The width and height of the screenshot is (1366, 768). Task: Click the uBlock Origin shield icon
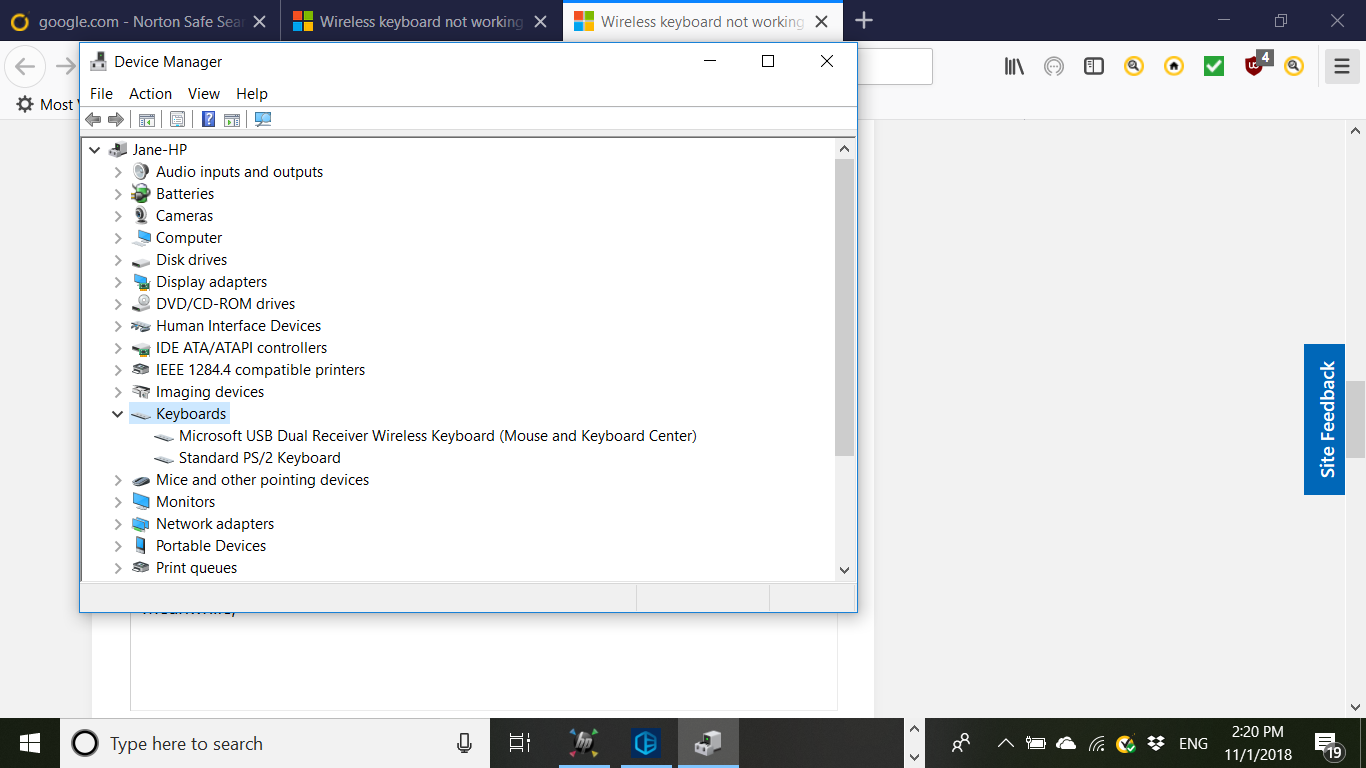1254,66
